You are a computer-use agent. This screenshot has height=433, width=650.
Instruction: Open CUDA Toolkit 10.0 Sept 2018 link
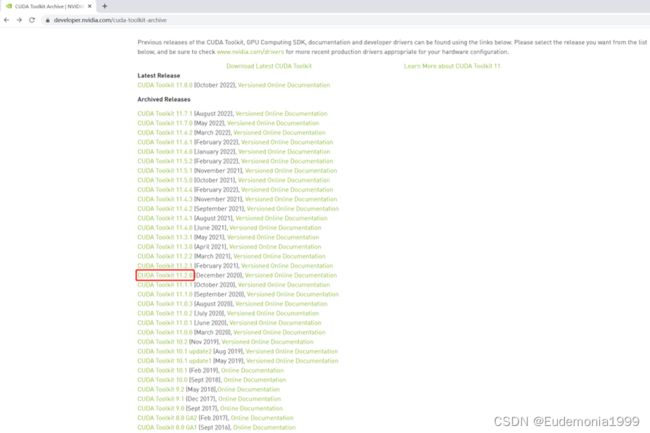coord(162,380)
